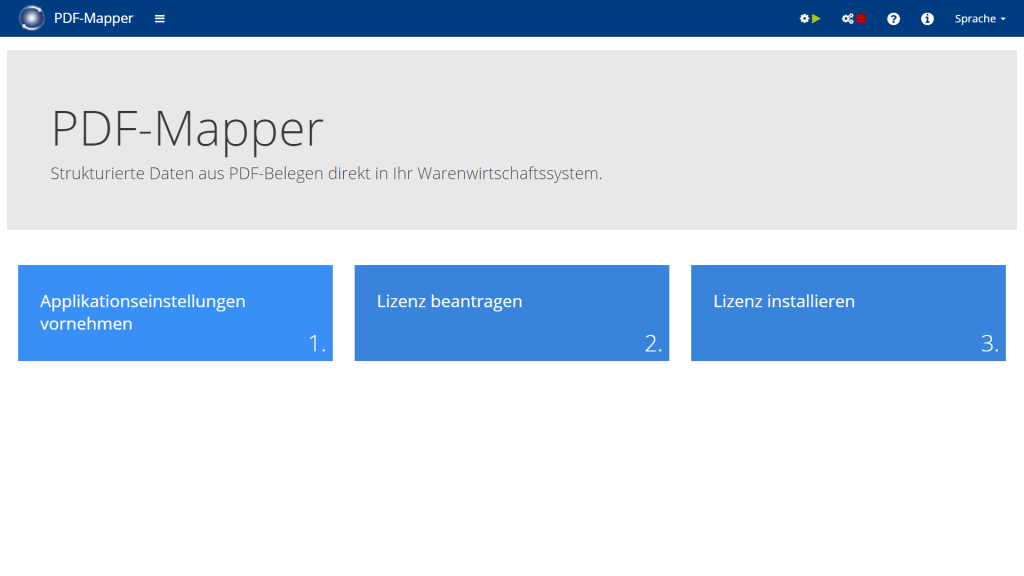This screenshot has height=576, width=1024.
Task: Open the help question mark icon
Action: coord(893,19)
